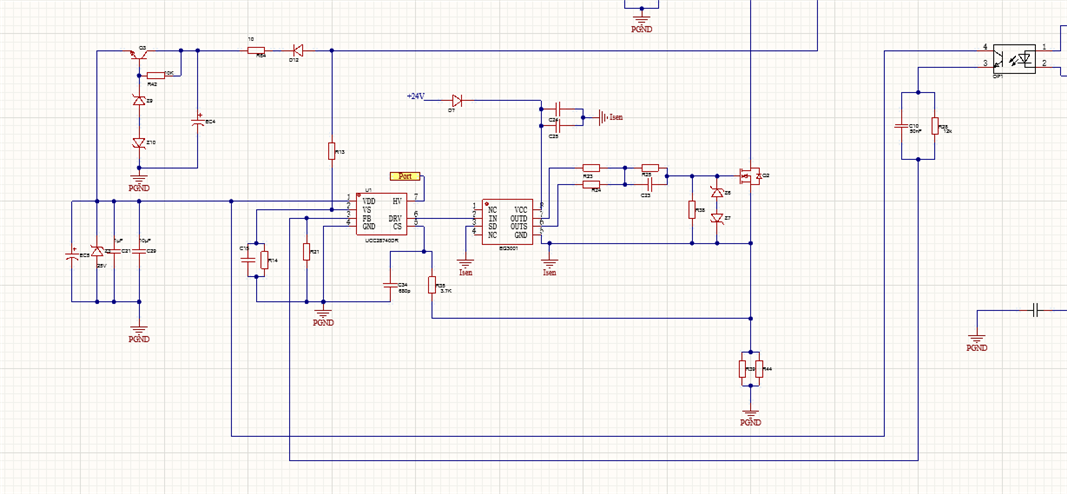This screenshot has width=1067, height=494.
Task: Click the VCC pin label on SG3001
Action: tap(521, 210)
